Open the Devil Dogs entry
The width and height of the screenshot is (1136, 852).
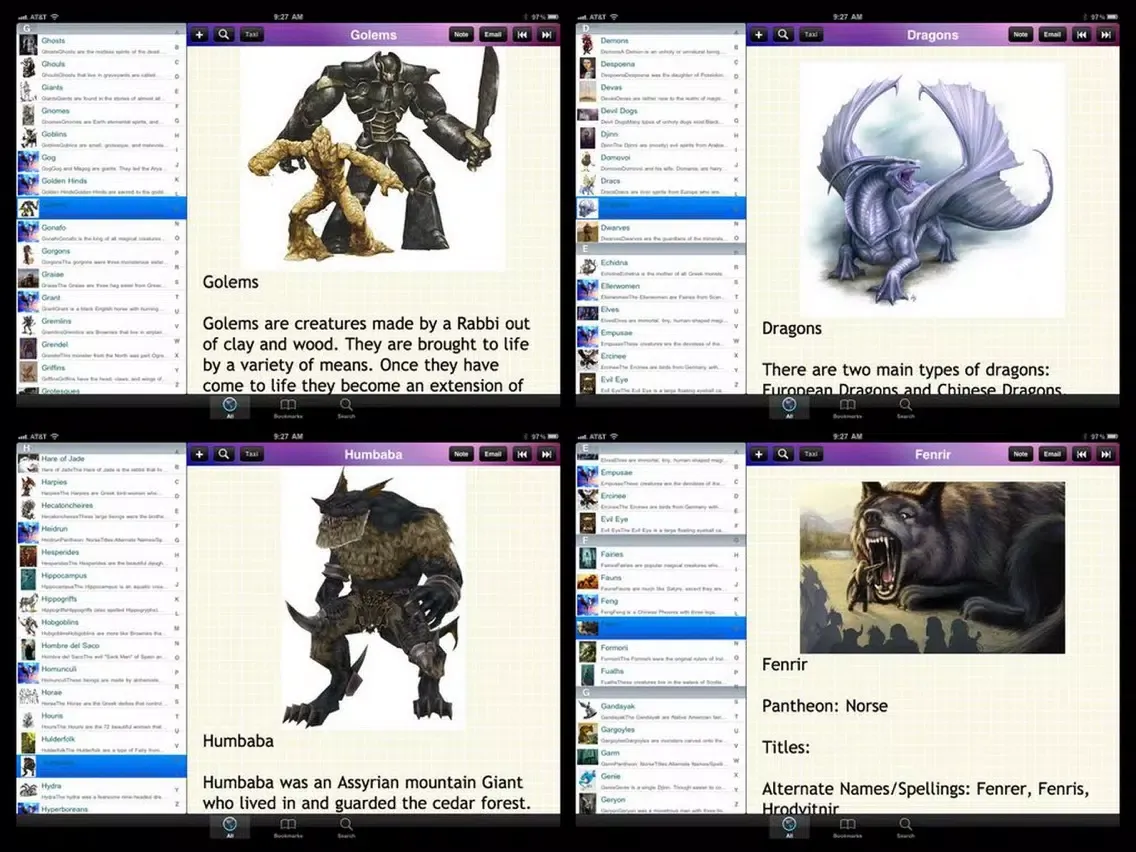[x=655, y=116]
